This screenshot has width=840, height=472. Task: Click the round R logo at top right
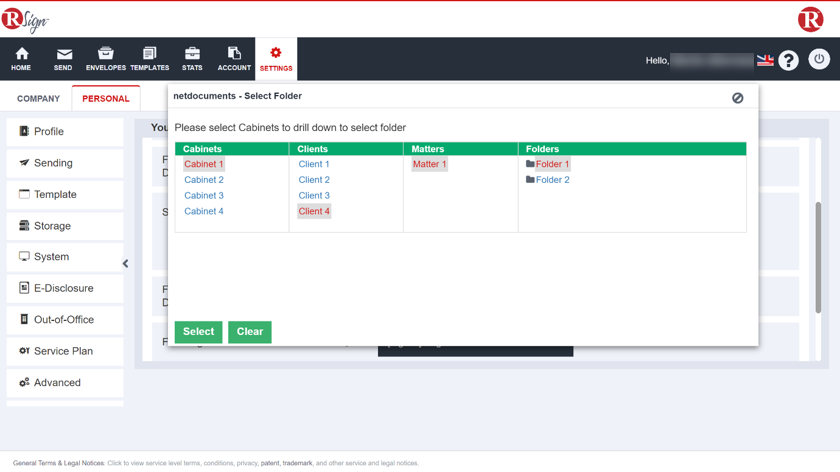tap(811, 19)
